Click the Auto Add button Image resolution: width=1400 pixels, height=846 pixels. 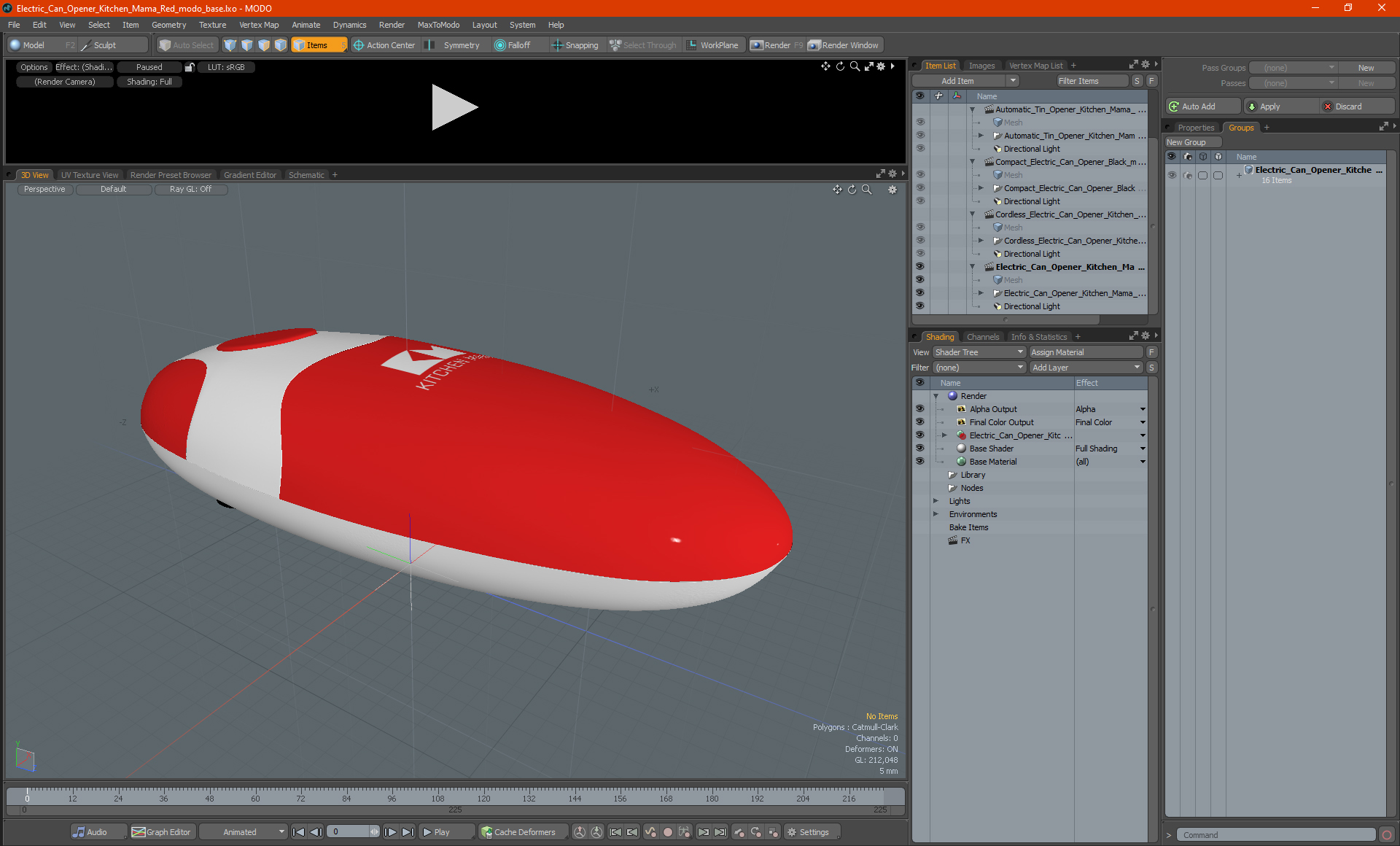pos(1203,106)
